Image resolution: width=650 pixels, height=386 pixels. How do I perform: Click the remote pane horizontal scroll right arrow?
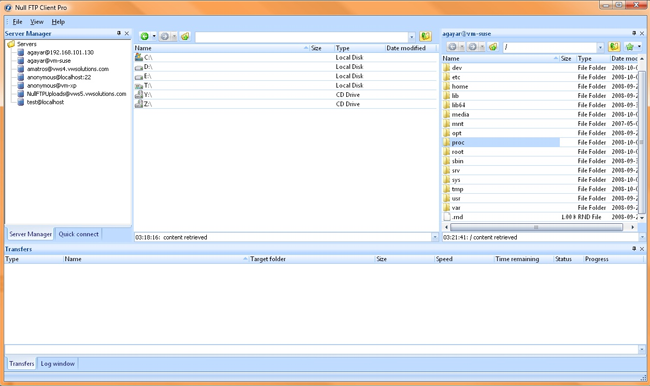coord(633,227)
